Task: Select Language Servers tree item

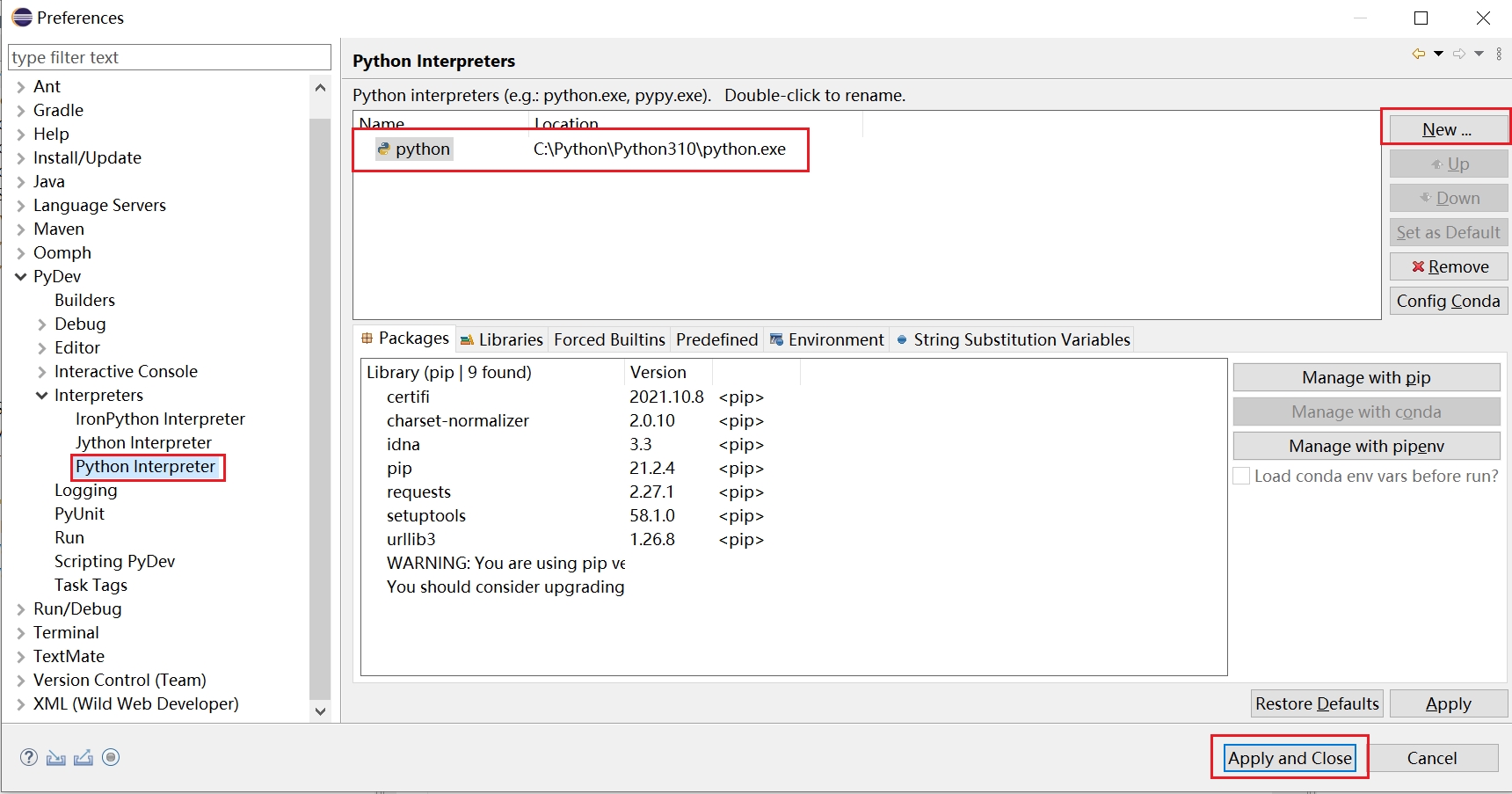Action: coord(99,206)
